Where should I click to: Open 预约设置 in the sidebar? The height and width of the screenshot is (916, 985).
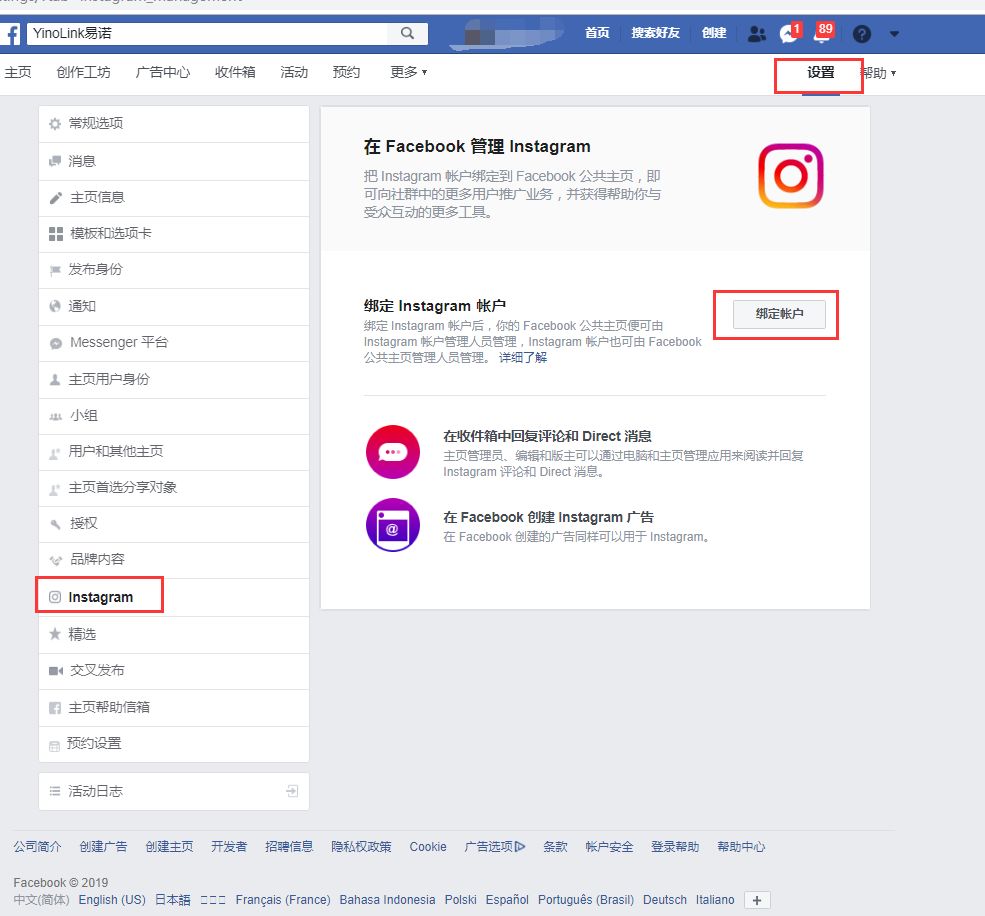174,744
